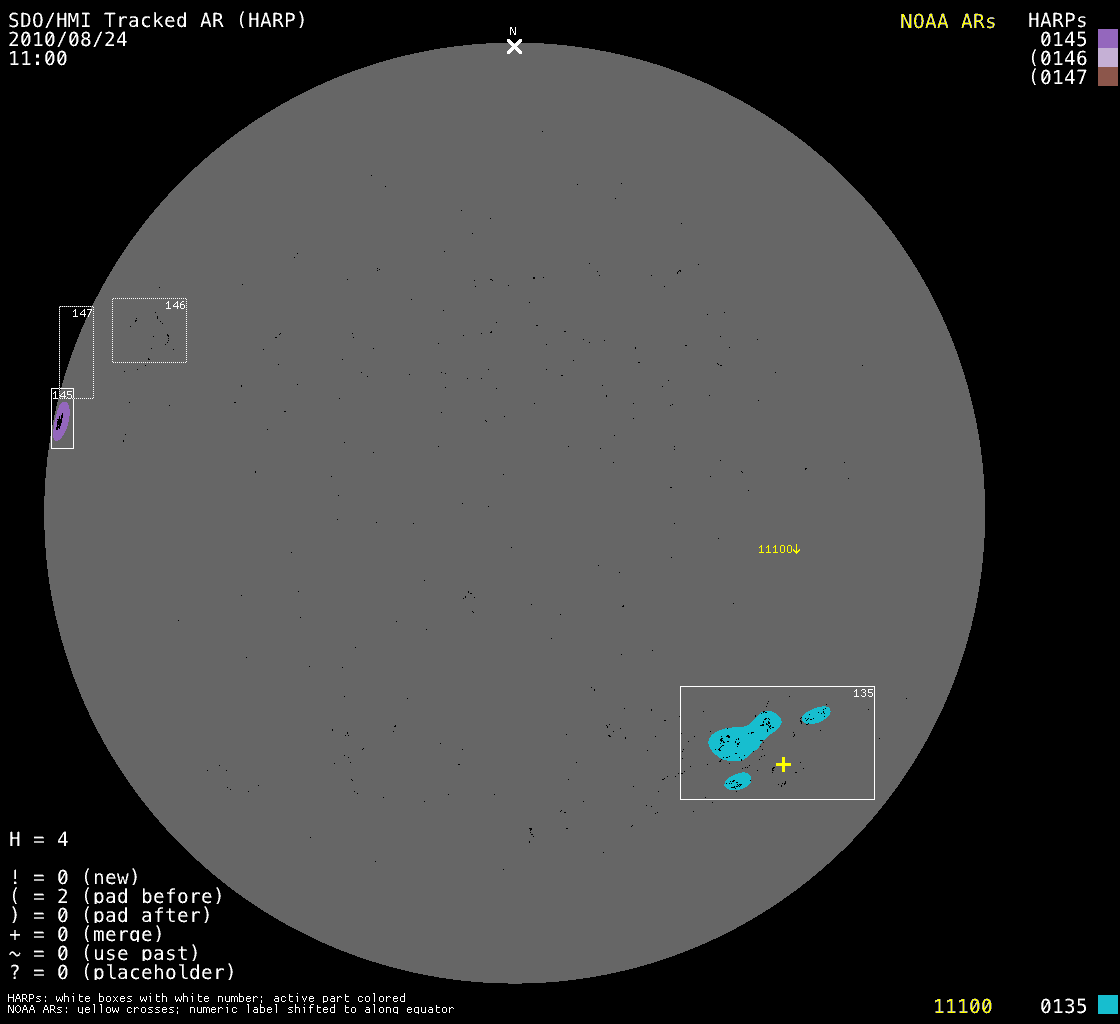This screenshot has width=1120, height=1024.
Task: Click the 2010/08/24 date text
Action: [x=68, y=39]
